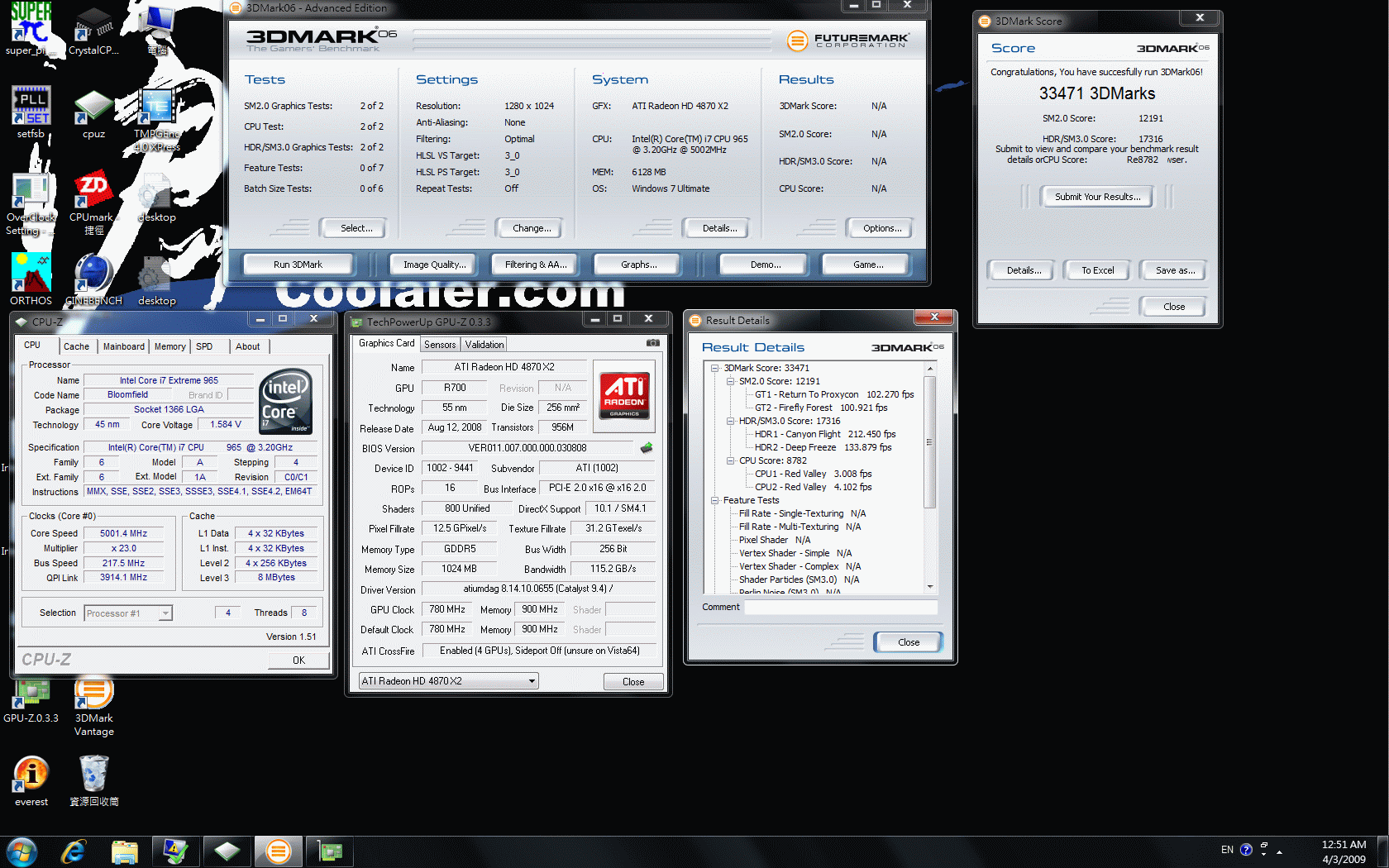
Task: Switch to 3DMark06 via orange taskbar icon
Action: pyautogui.click(x=279, y=851)
